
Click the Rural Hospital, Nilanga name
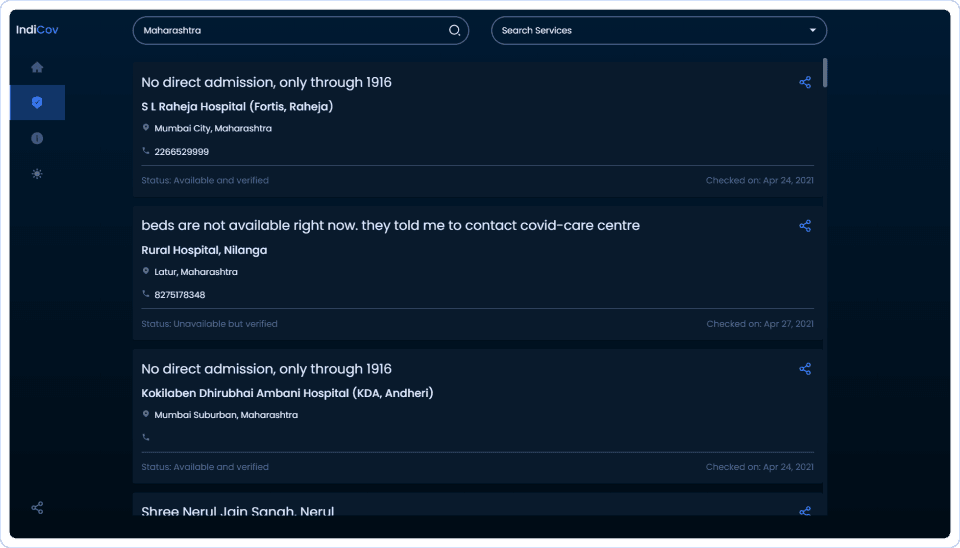point(204,250)
